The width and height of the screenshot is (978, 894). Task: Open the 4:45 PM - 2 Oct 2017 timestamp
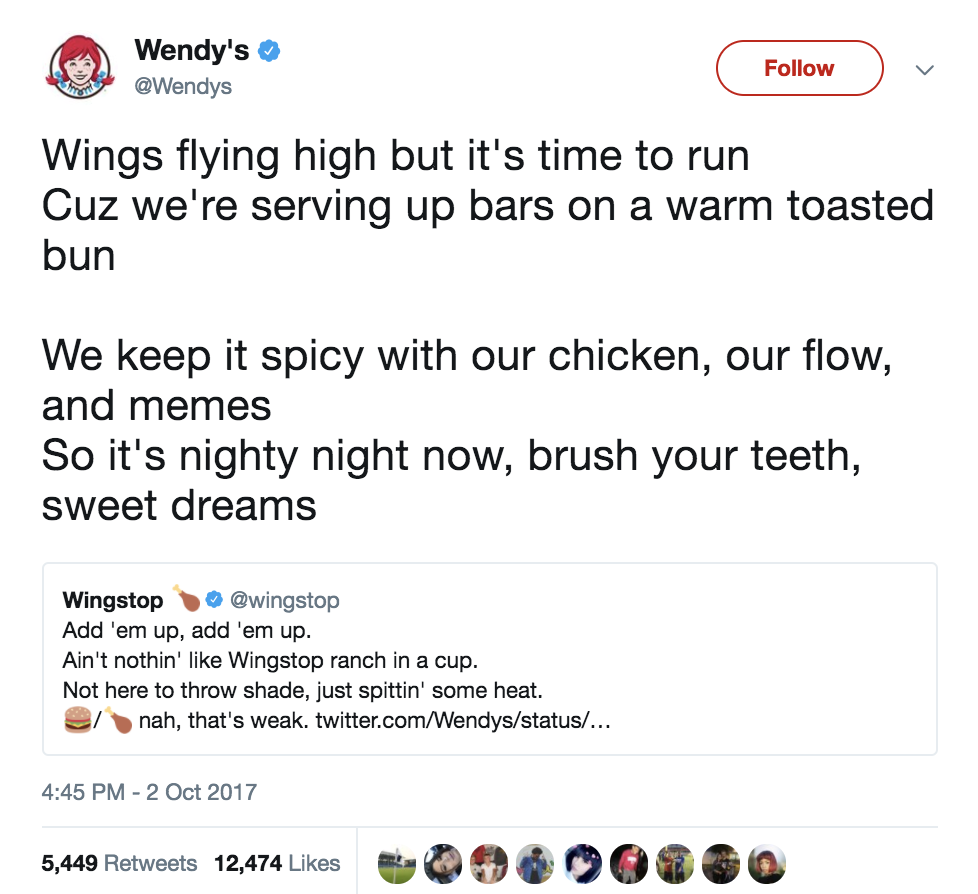coord(149,792)
